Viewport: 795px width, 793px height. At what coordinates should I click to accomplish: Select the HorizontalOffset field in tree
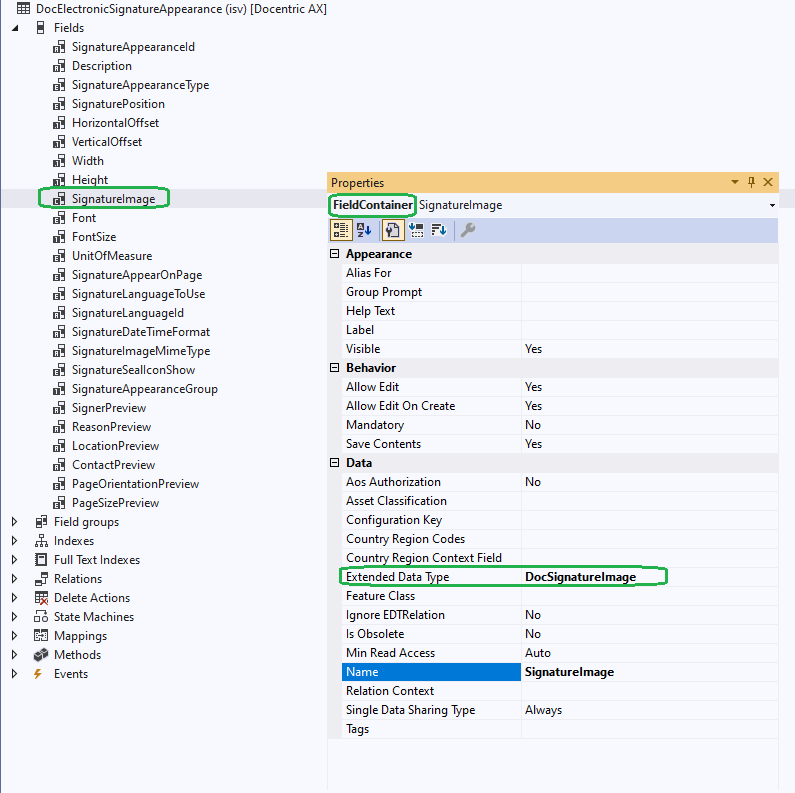115,123
